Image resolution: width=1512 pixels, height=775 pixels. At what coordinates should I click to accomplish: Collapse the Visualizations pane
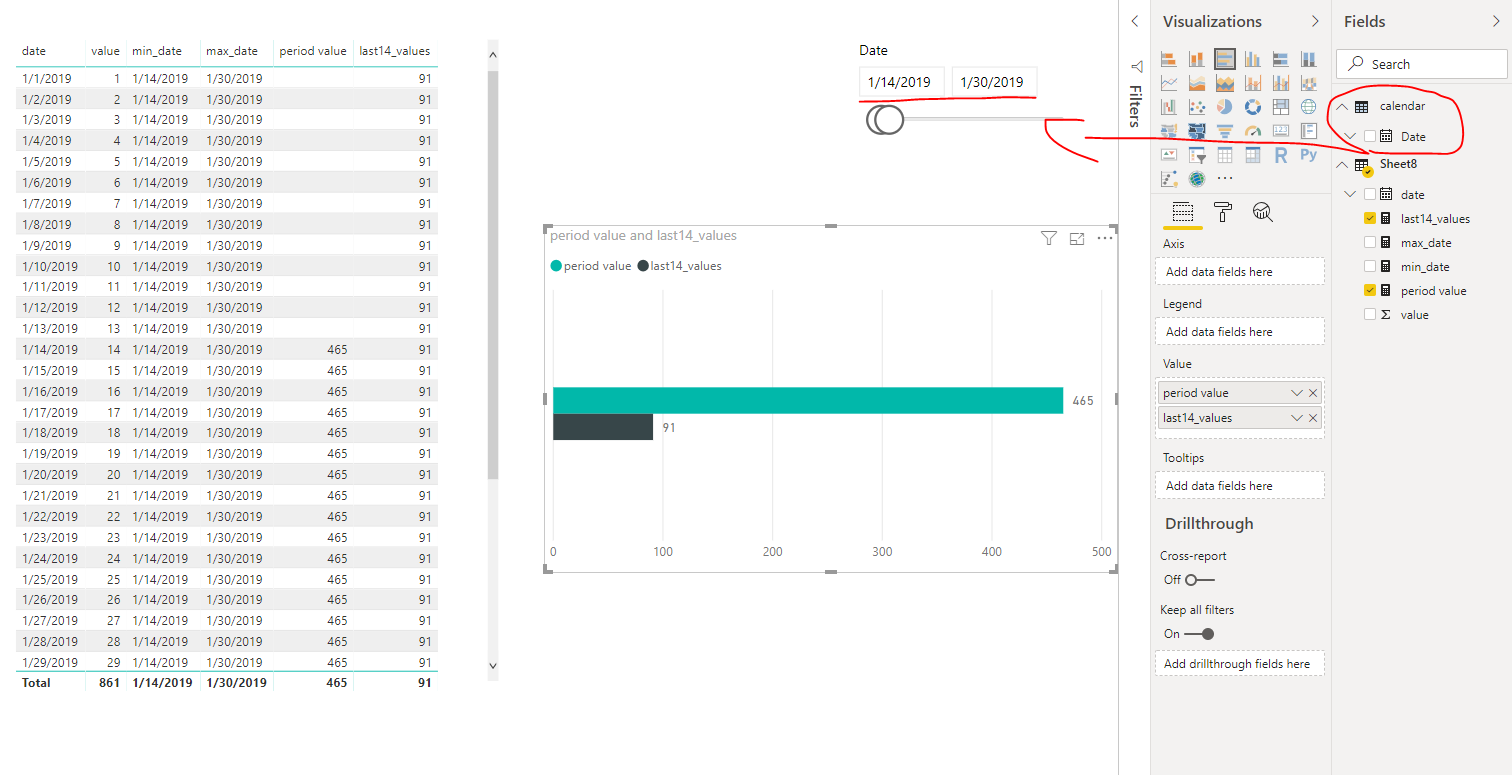[x=1315, y=21]
